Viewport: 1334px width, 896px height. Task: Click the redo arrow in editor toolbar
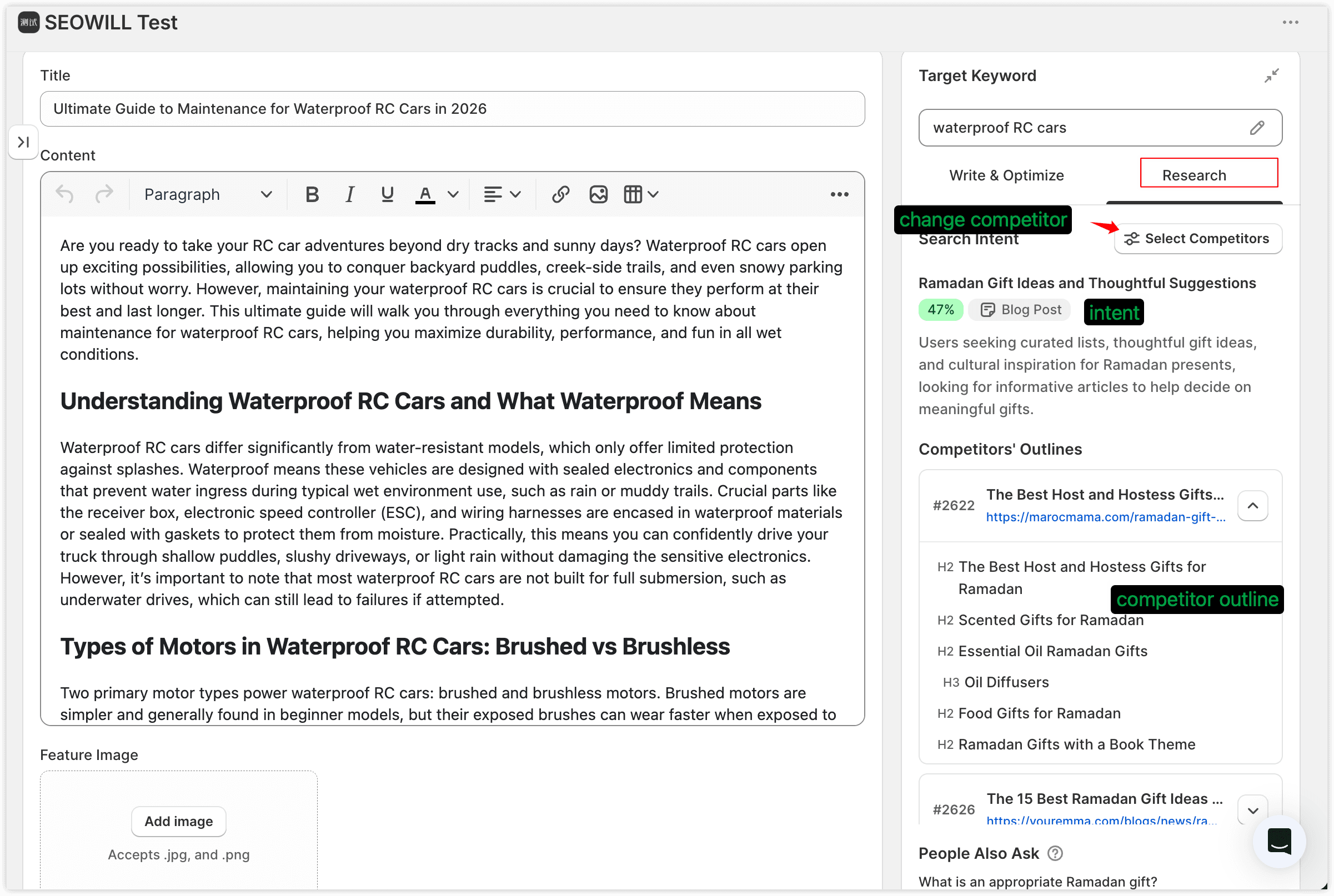point(103,194)
